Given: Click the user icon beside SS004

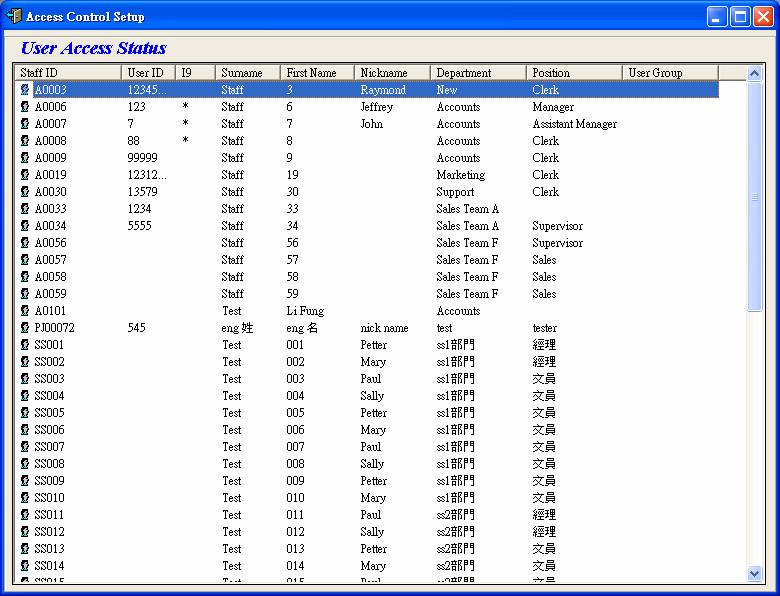Looking at the screenshot, I should pos(25,396).
